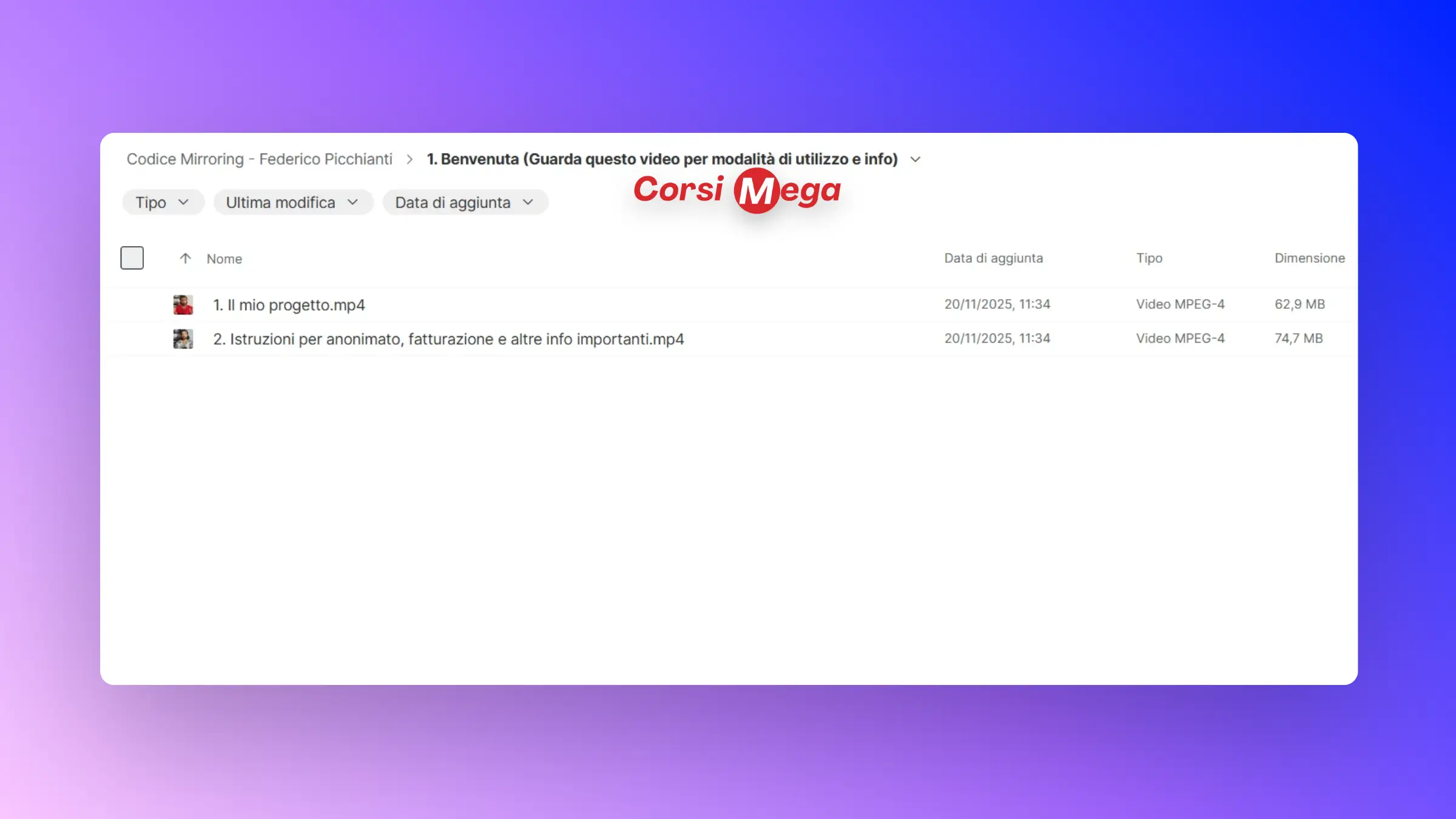Go to Codice Mirroring - Federico Picchianti breadcrumb
Screen dimensions: 1456x819
259,159
